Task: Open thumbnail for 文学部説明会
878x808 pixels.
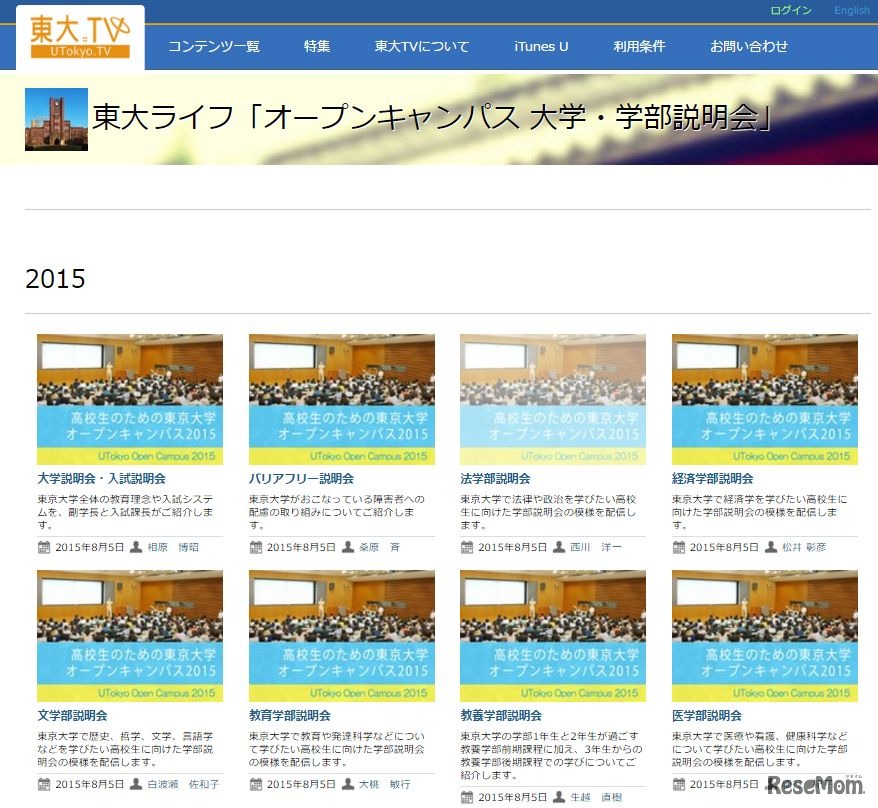Action: pyautogui.click(x=130, y=636)
